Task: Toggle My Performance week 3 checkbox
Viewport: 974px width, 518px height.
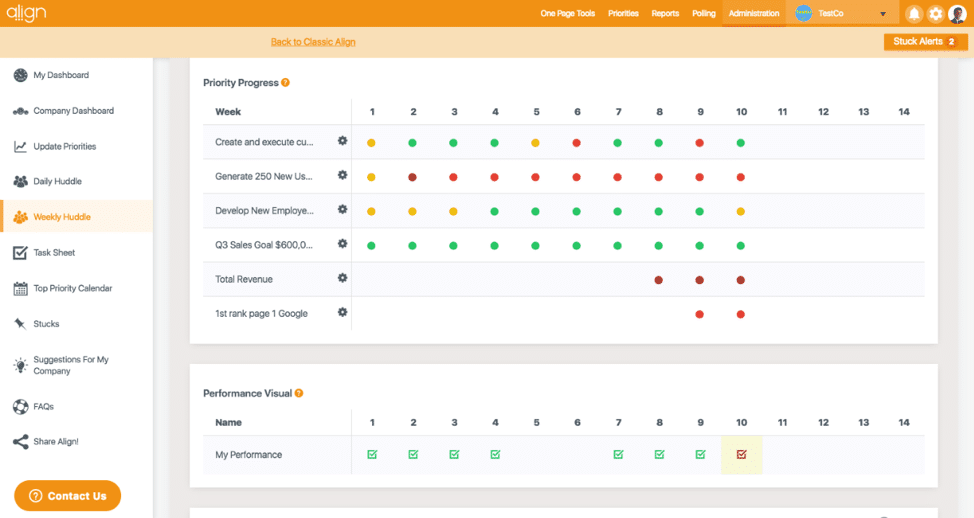Action: click(x=454, y=454)
